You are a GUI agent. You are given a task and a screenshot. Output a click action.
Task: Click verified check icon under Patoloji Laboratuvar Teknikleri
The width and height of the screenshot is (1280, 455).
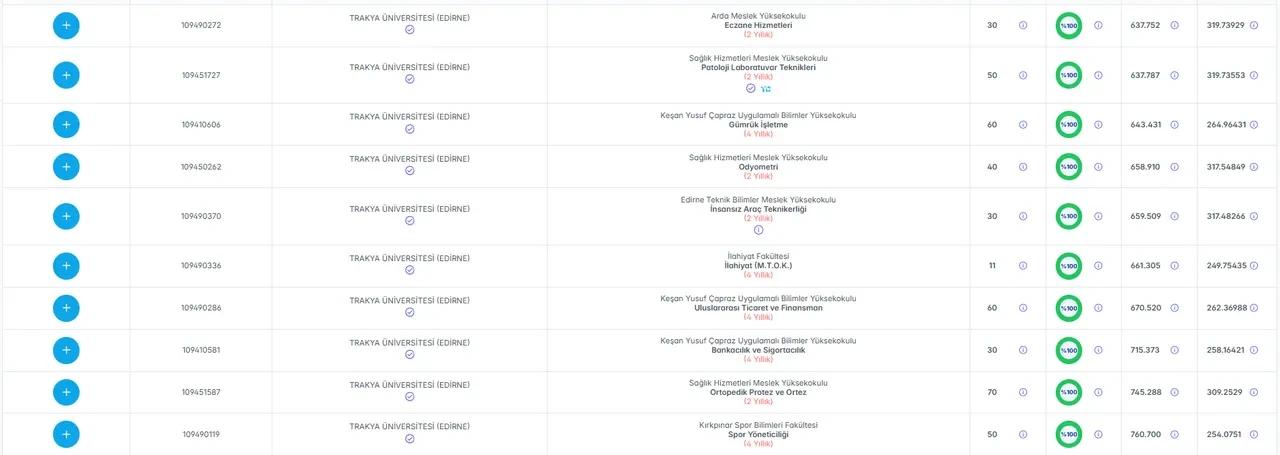[750, 88]
